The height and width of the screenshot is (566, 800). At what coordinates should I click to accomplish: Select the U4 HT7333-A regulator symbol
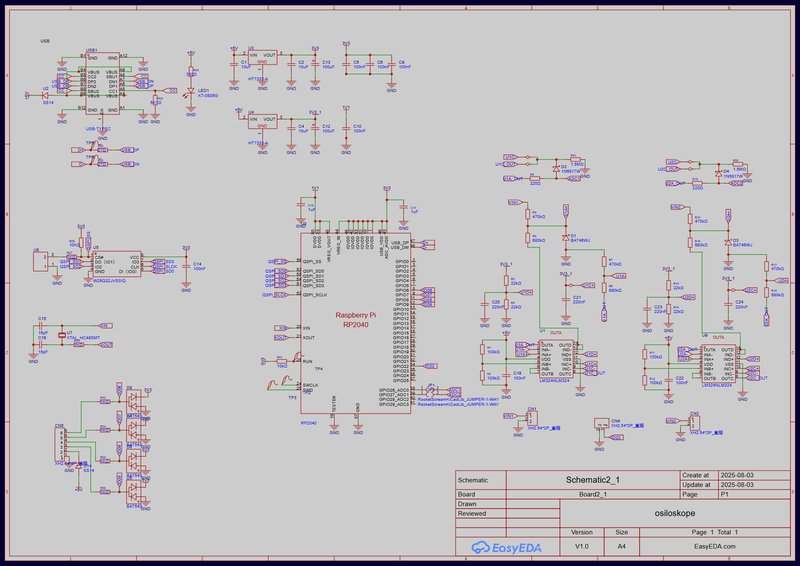tap(262, 121)
